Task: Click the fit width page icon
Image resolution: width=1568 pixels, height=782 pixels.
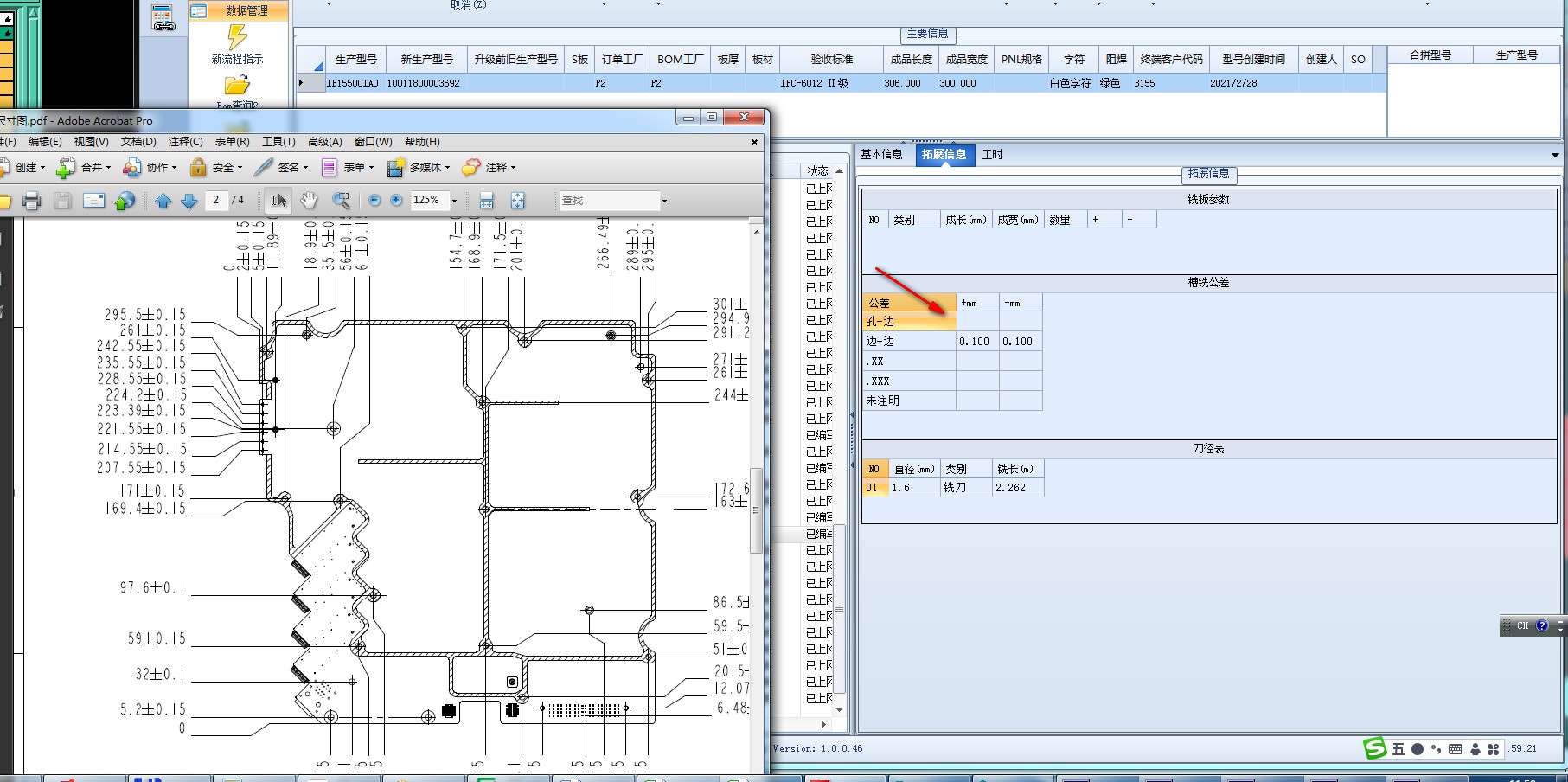Action: click(486, 201)
